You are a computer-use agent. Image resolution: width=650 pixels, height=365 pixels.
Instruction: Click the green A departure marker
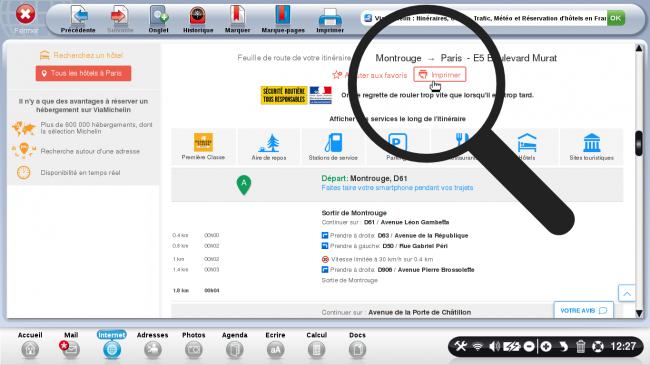244,185
